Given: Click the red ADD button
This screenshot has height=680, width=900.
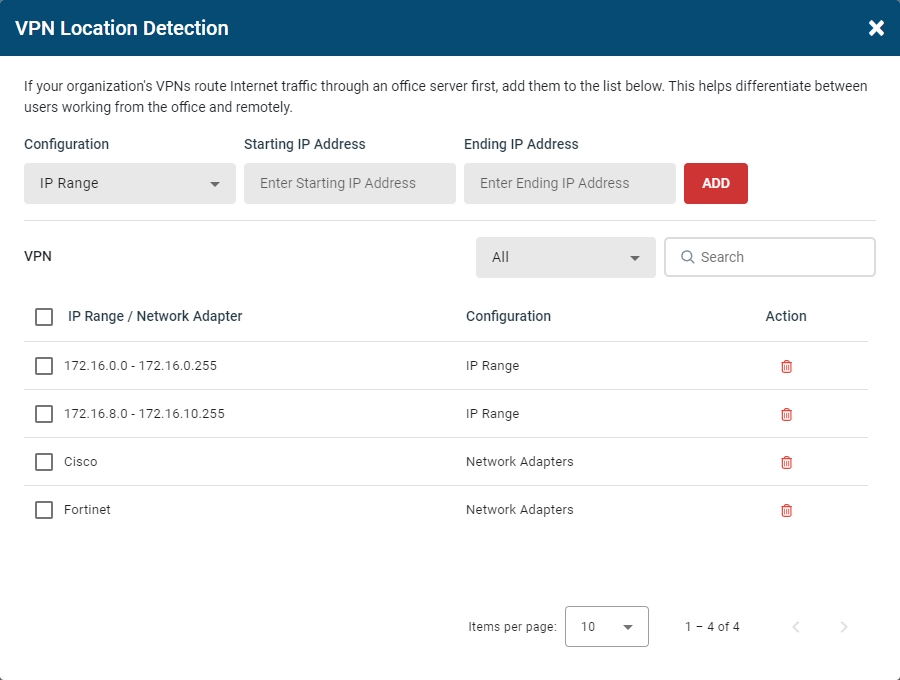Looking at the screenshot, I should 716,184.
